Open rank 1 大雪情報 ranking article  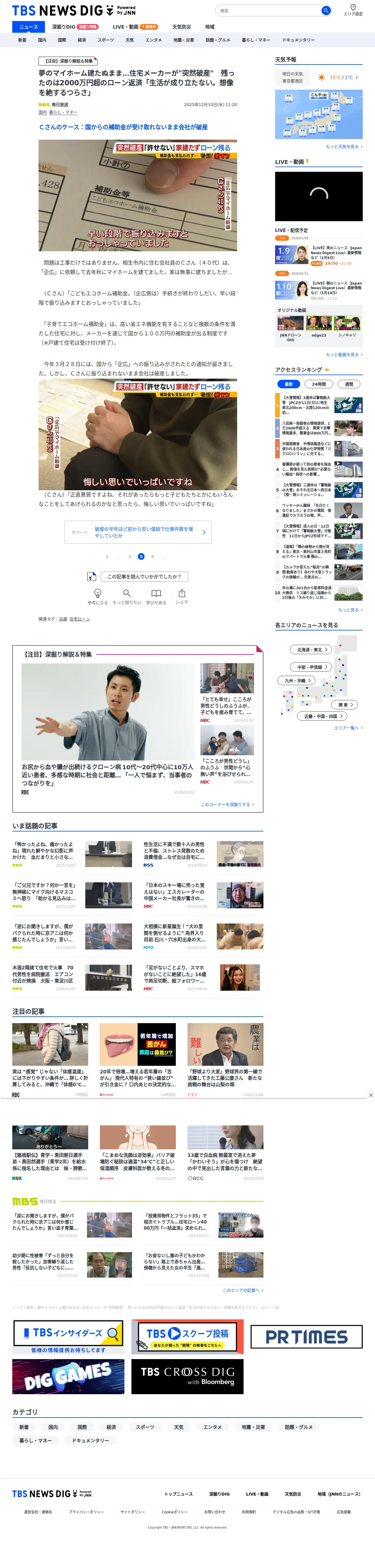click(318, 405)
